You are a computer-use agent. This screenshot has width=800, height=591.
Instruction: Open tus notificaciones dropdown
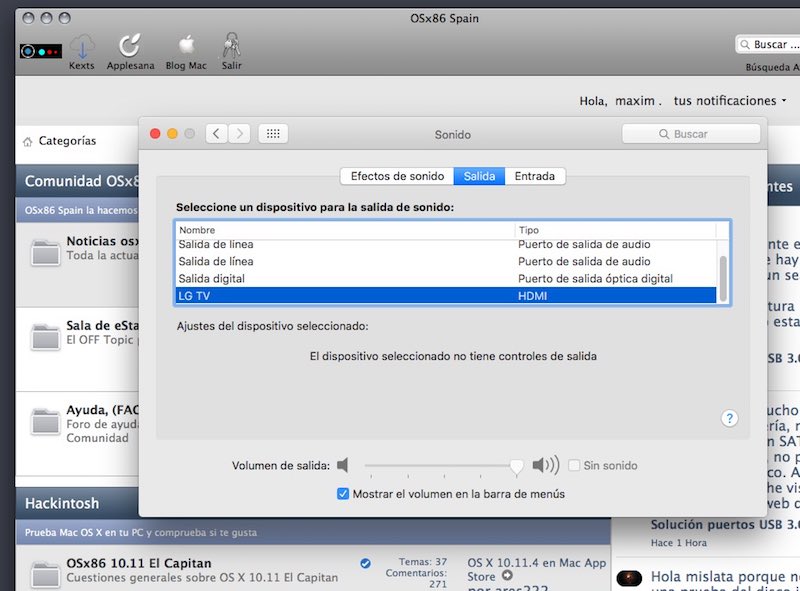click(x=730, y=101)
